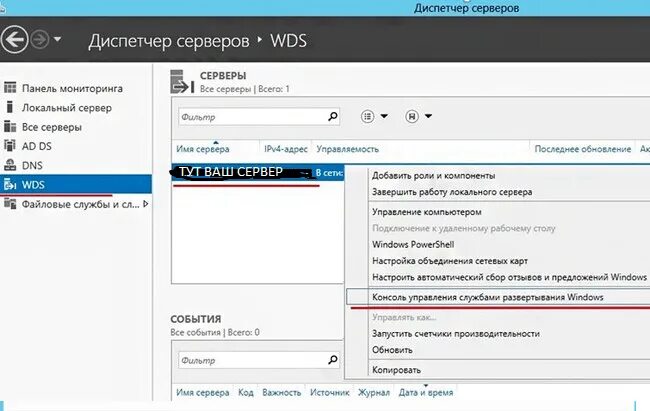Select AD DS in the sidebar

[37, 146]
